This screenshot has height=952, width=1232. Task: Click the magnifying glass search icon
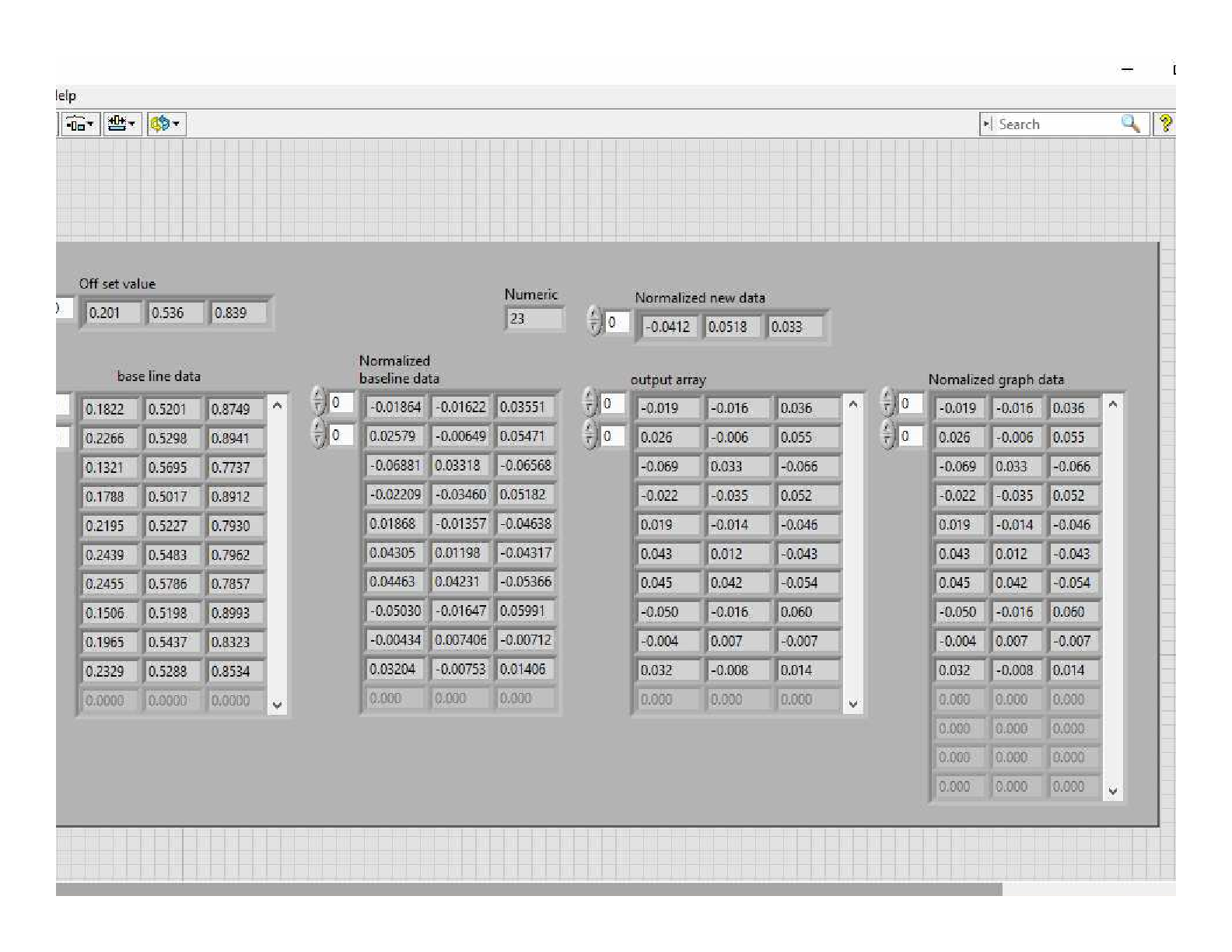[x=1129, y=124]
